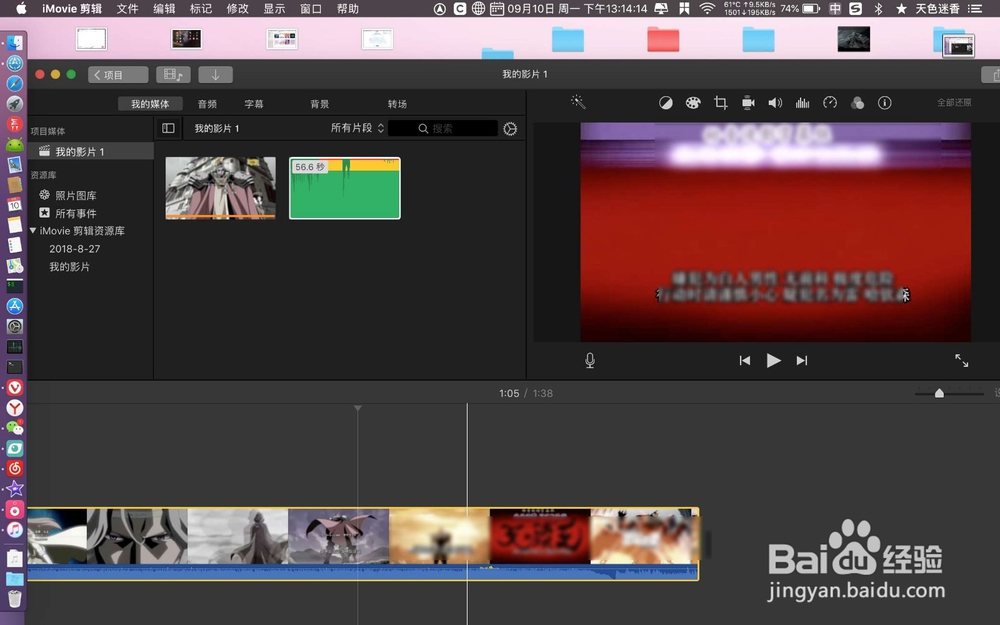The width and height of the screenshot is (1000, 625).
Task: Click the eyes-closeup clip in timeline
Action: point(137,536)
